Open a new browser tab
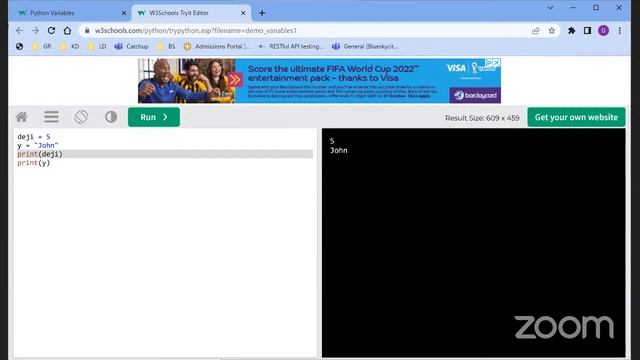The height and width of the screenshot is (360, 640). (262, 13)
